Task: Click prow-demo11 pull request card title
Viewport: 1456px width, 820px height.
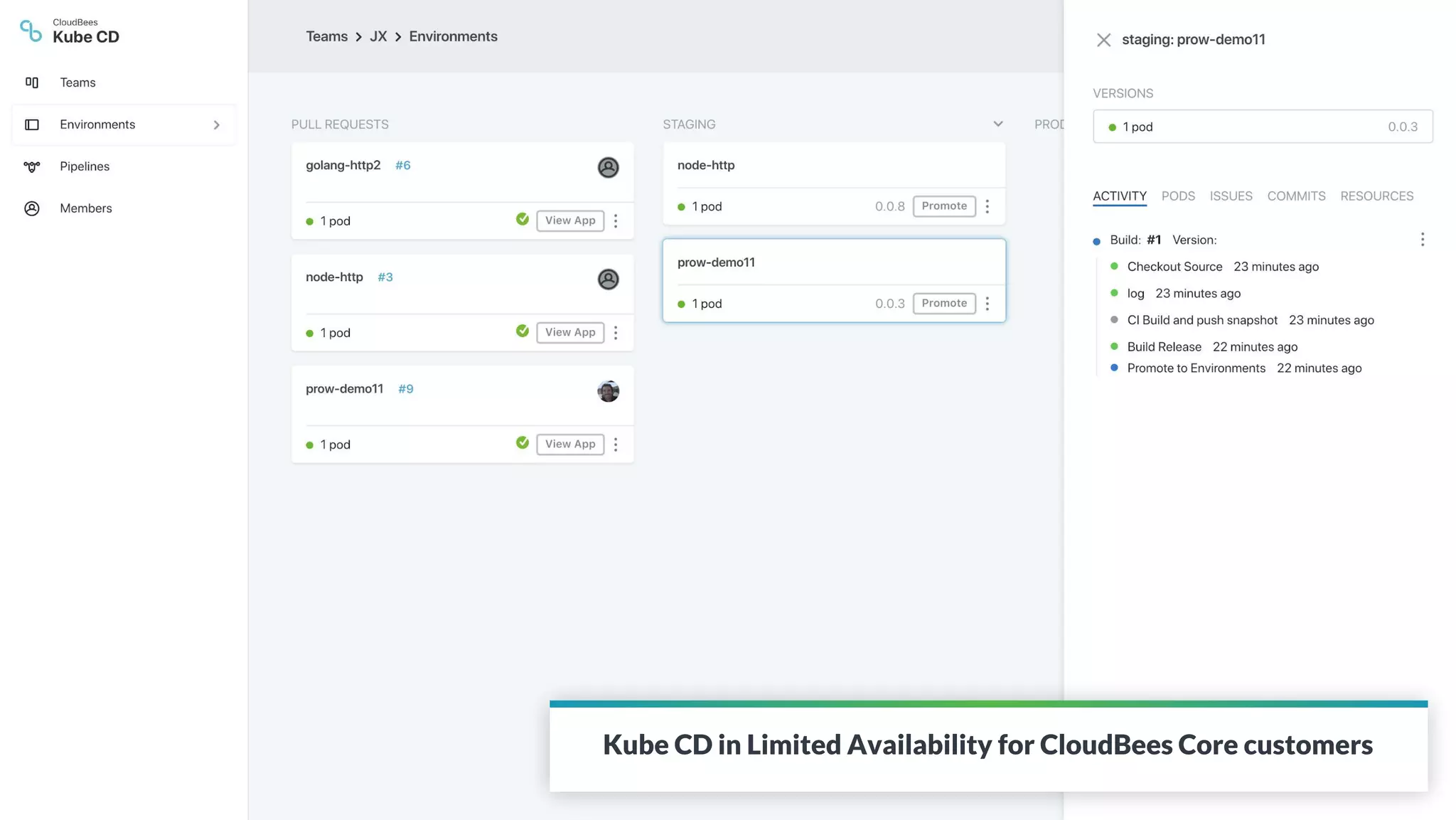Action: click(x=344, y=388)
